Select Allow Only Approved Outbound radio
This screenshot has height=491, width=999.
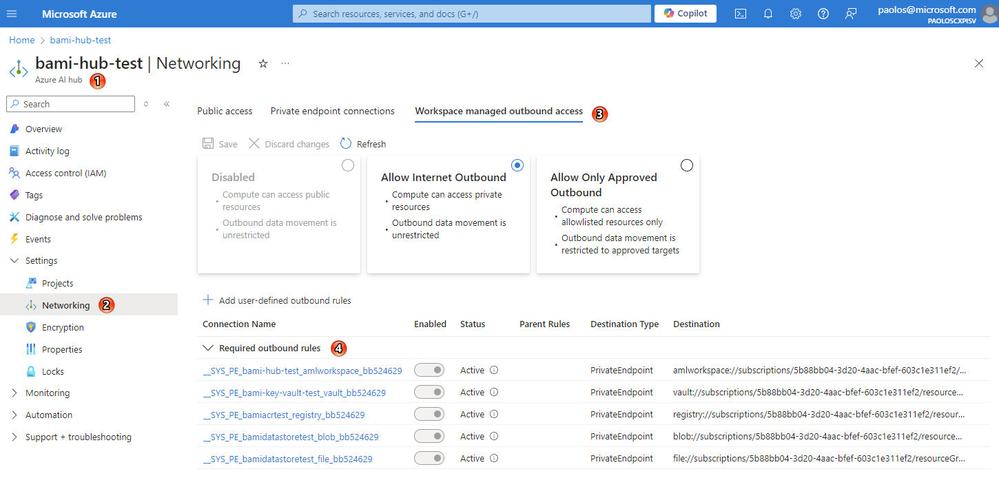pyautogui.click(x=687, y=166)
